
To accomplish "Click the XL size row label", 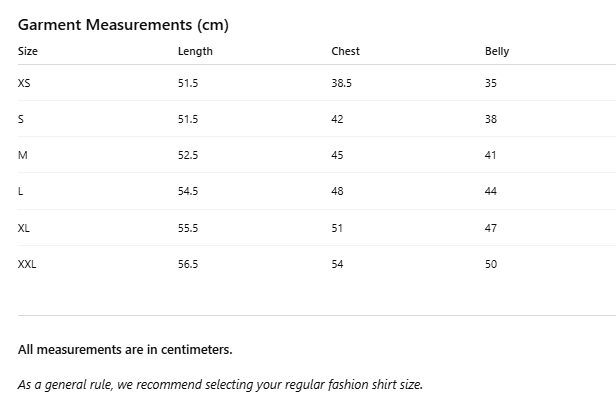I will click(x=24, y=228).
